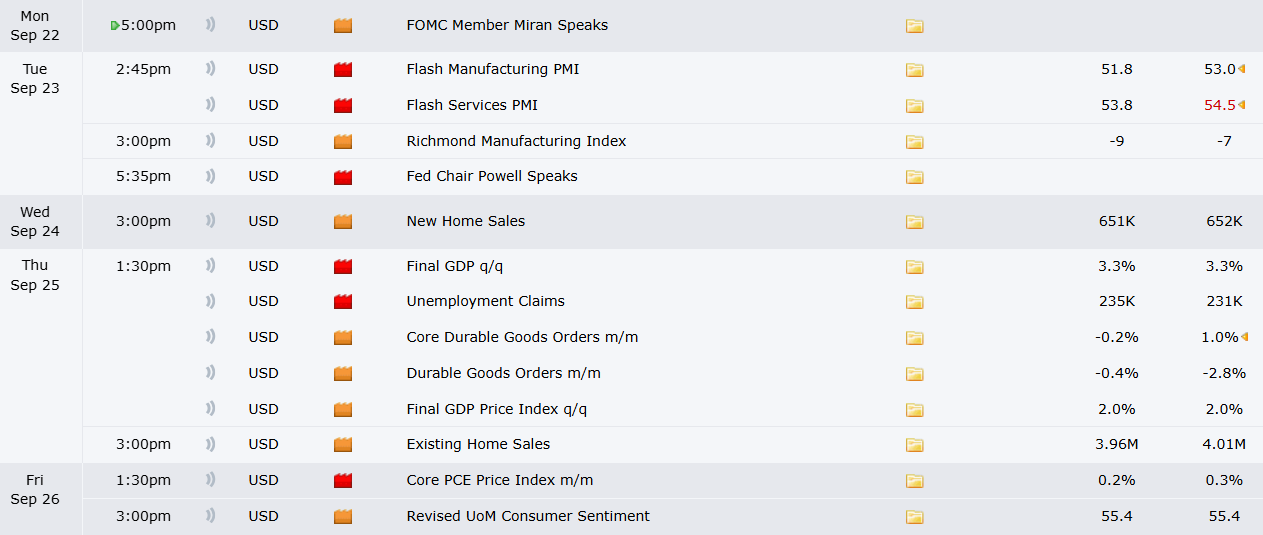Toggle alert bell for Revised UoM Consumer Sentiment

click(x=211, y=516)
